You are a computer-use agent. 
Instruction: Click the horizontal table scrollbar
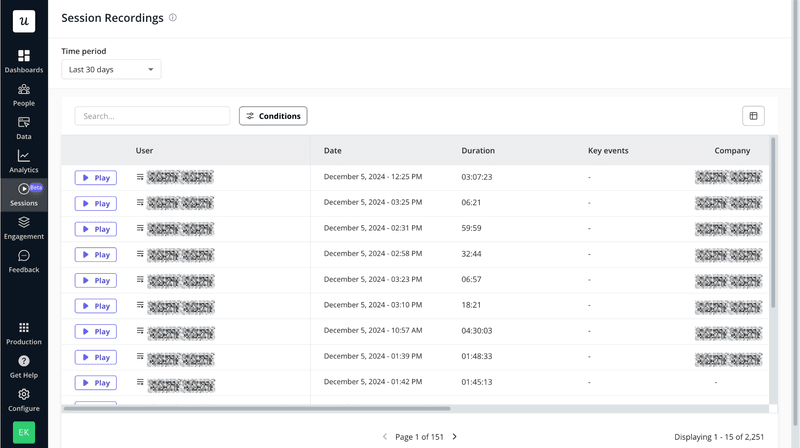256,408
